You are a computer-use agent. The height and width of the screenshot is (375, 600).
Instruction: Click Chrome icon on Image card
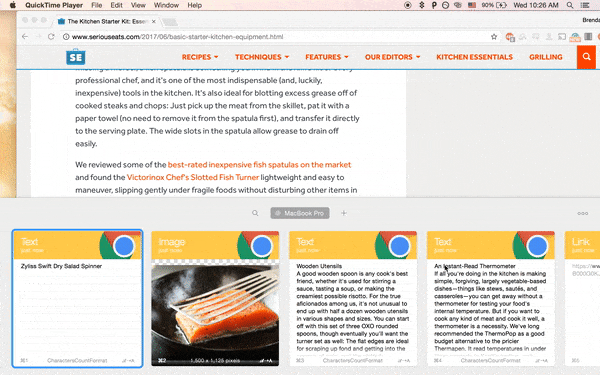click(260, 245)
